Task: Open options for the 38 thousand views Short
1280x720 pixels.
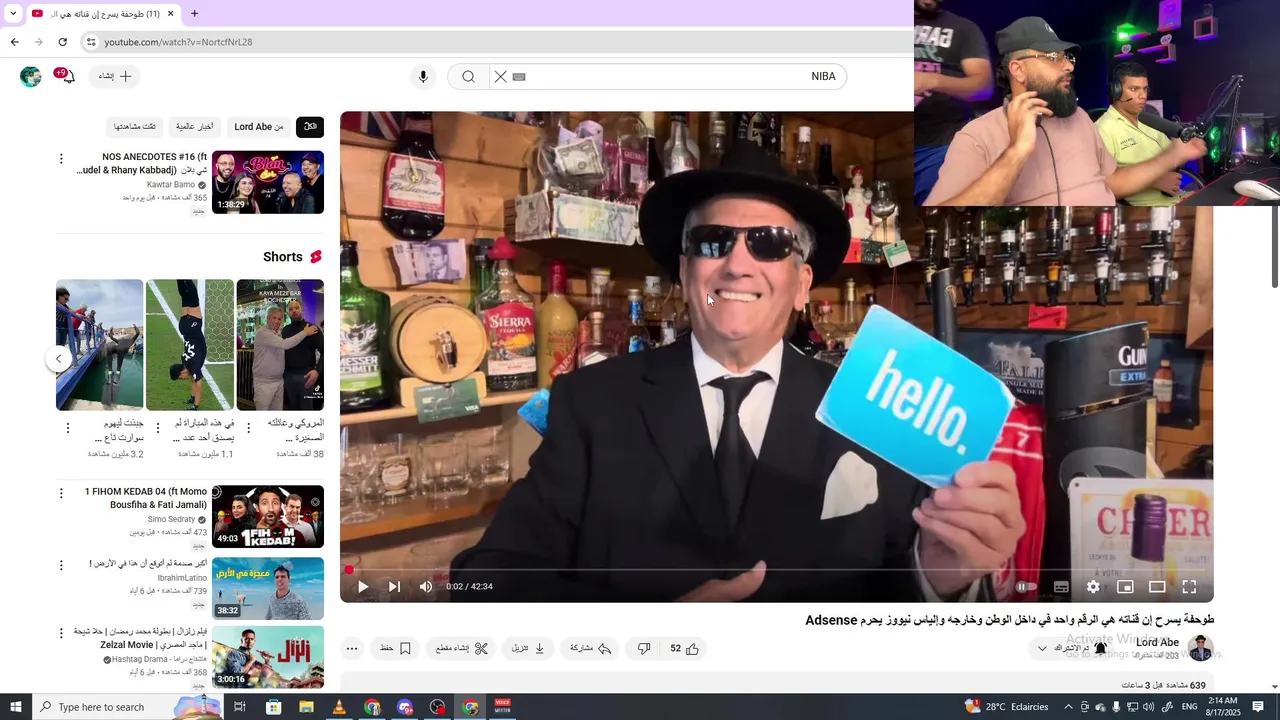Action: pyautogui.click(x=249, y=428)
